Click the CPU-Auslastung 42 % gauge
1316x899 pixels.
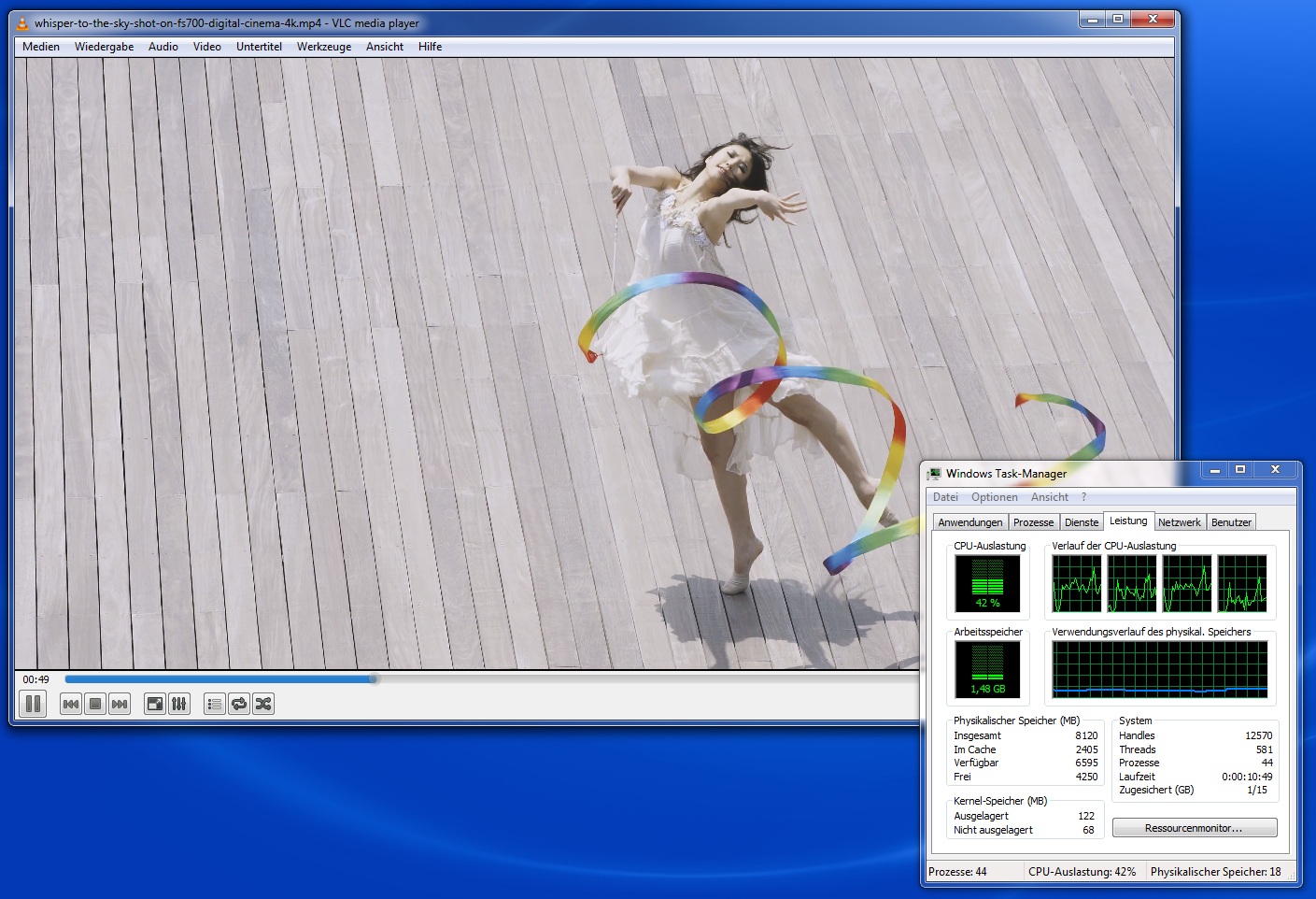point(987,583)
